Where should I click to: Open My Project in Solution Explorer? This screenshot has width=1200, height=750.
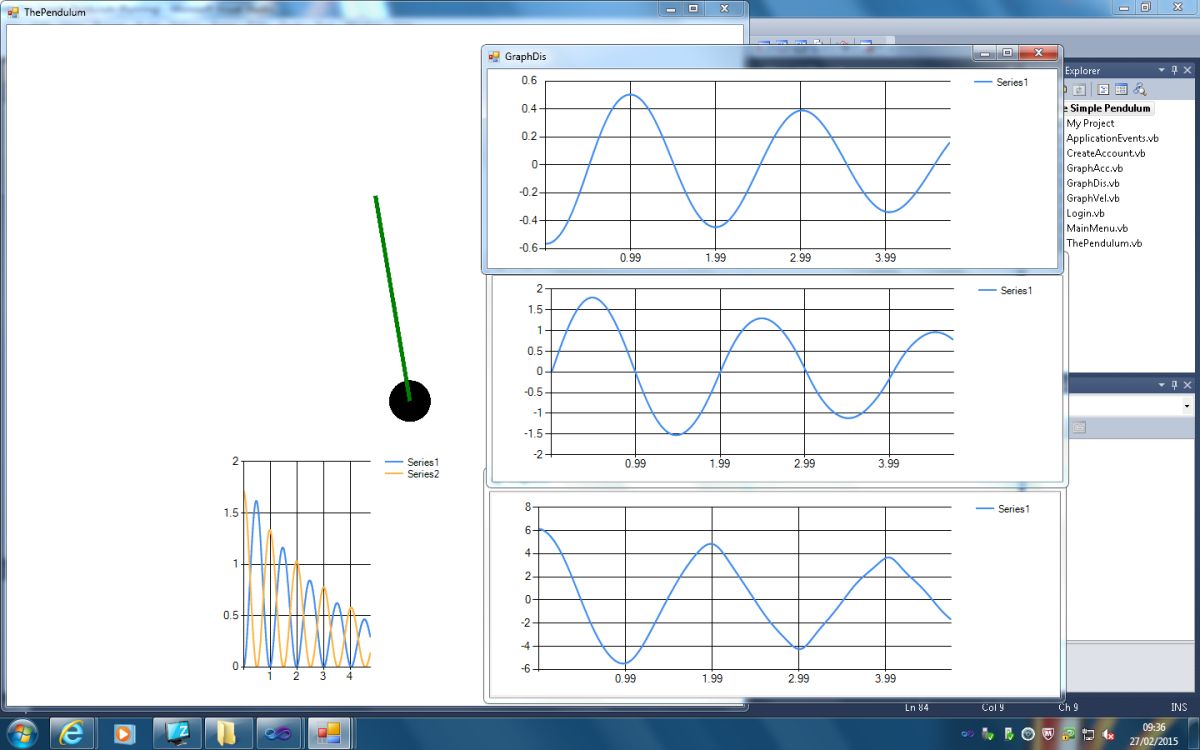coord(1090,123)
